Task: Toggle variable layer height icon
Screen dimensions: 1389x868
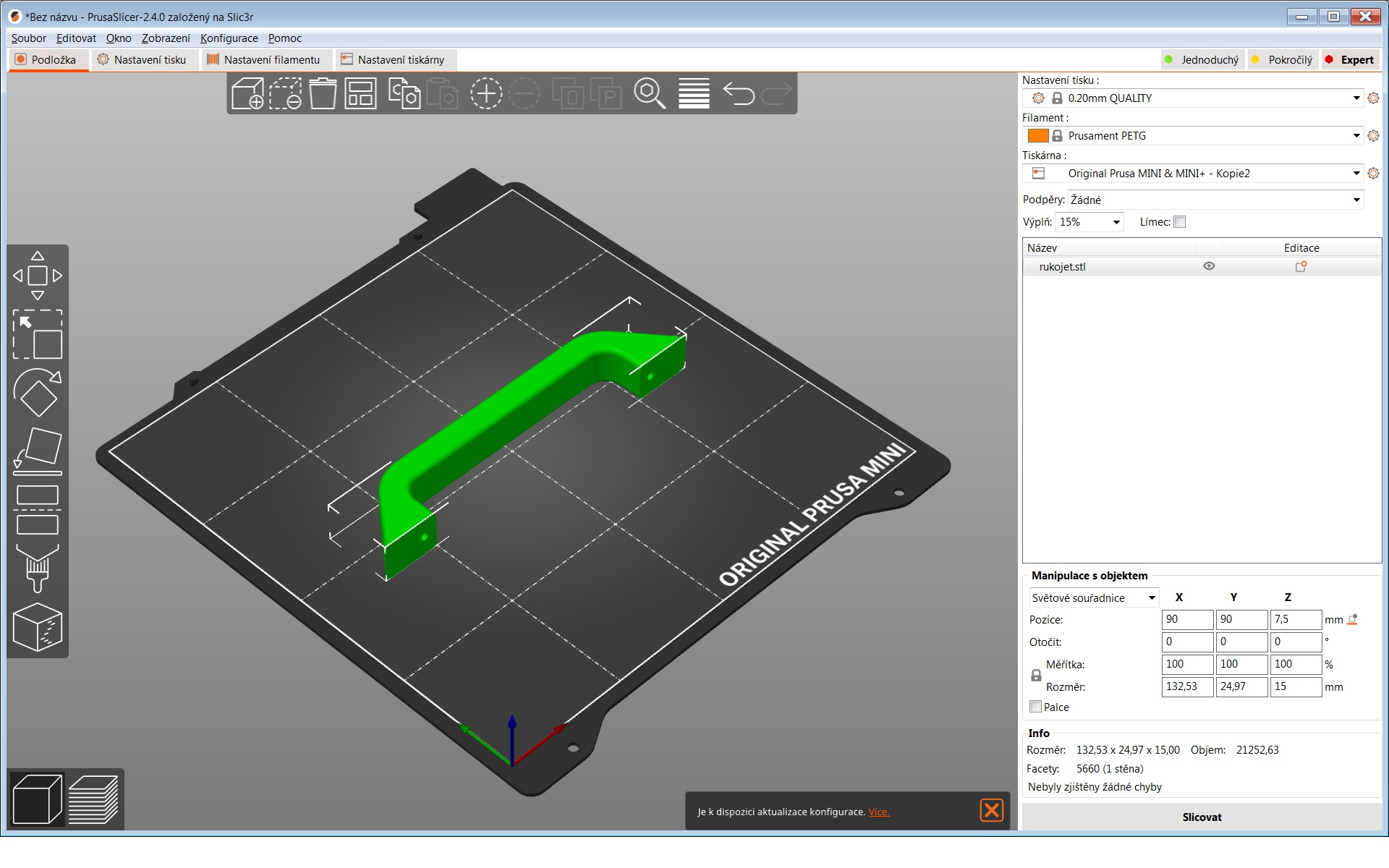Action: pyautogui.click(x=694, y=93)
